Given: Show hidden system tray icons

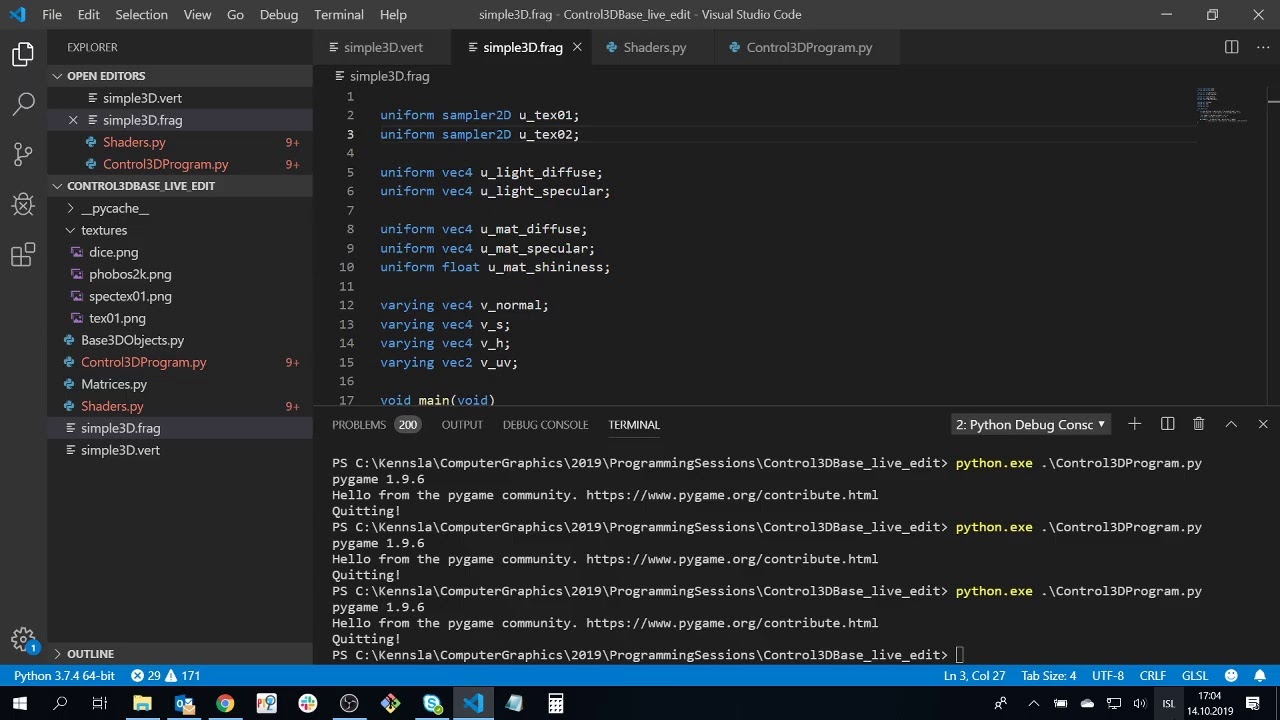Looking at the screenshot, I should (x=1033, y=704).
